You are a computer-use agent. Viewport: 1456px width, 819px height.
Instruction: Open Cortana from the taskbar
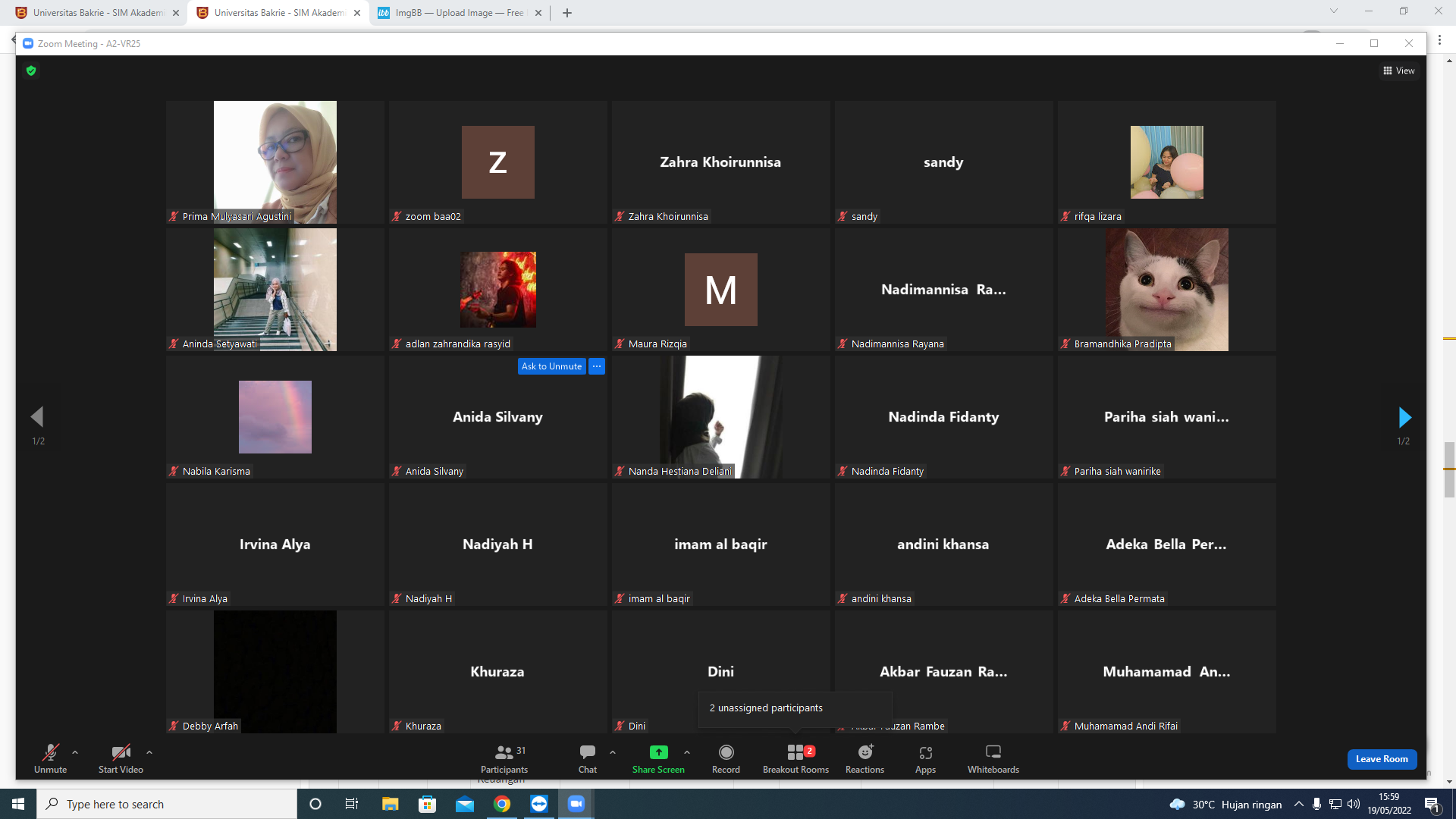click(x=315, y=804)
